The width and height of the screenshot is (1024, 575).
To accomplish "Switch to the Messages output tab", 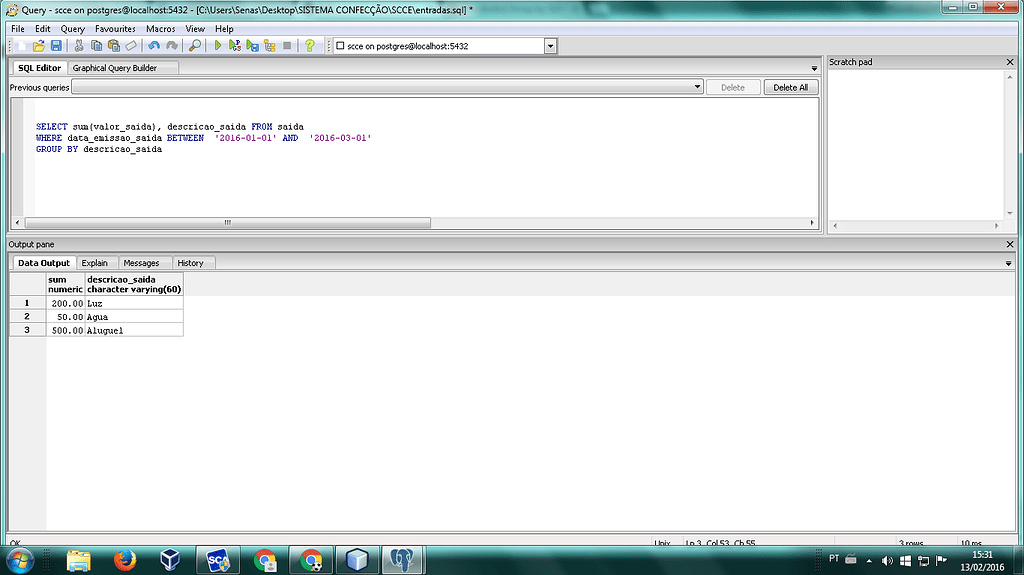I will click(x=141, y=263).
